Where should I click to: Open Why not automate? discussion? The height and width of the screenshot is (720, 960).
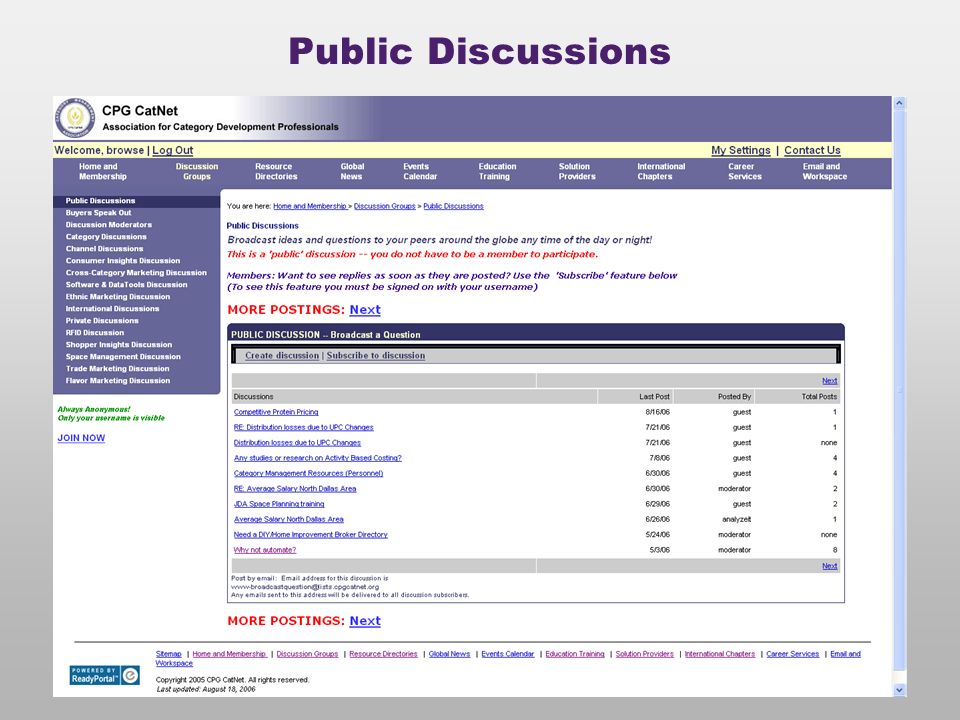click(265, 550)
